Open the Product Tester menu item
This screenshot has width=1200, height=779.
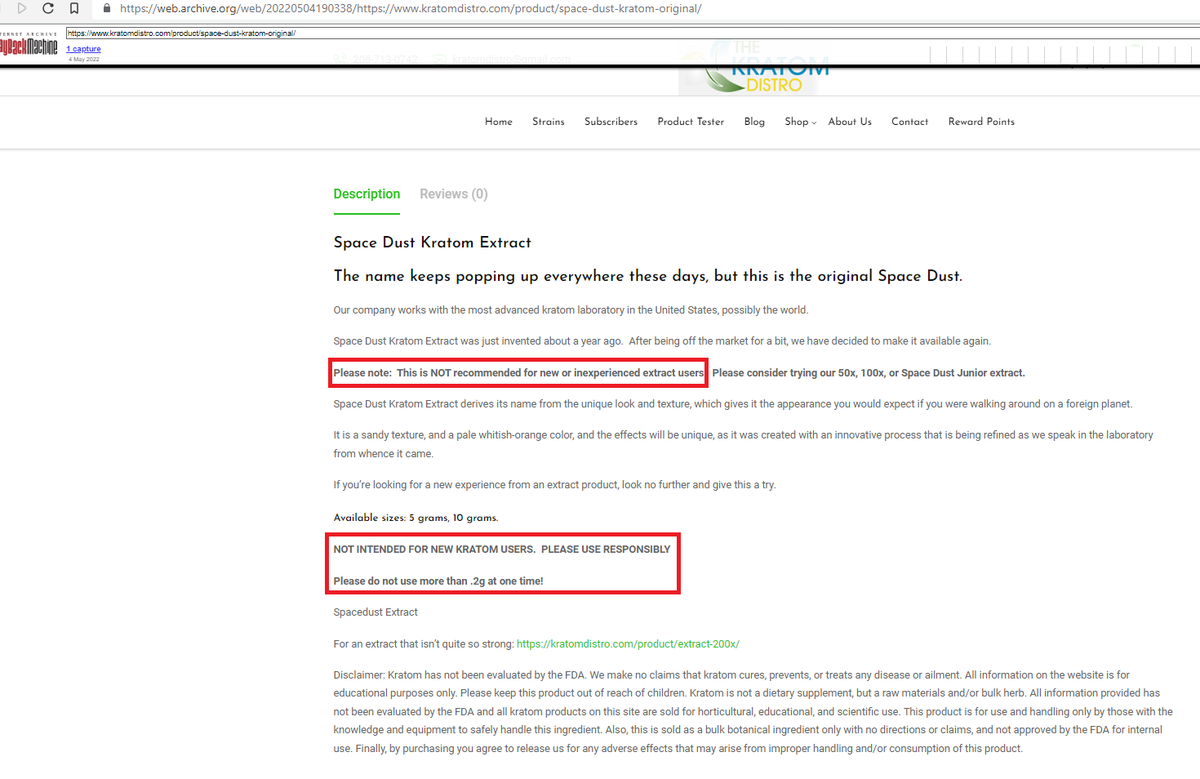point(690,122)
